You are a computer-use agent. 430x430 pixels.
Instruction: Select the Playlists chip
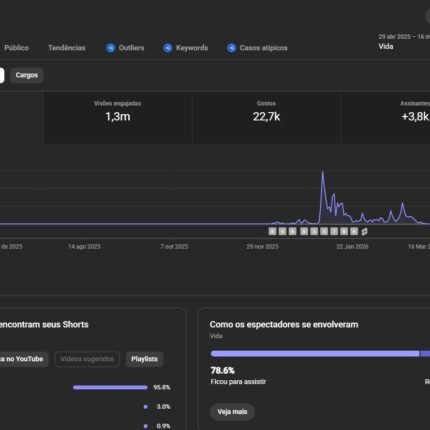[x=144, y=359]
